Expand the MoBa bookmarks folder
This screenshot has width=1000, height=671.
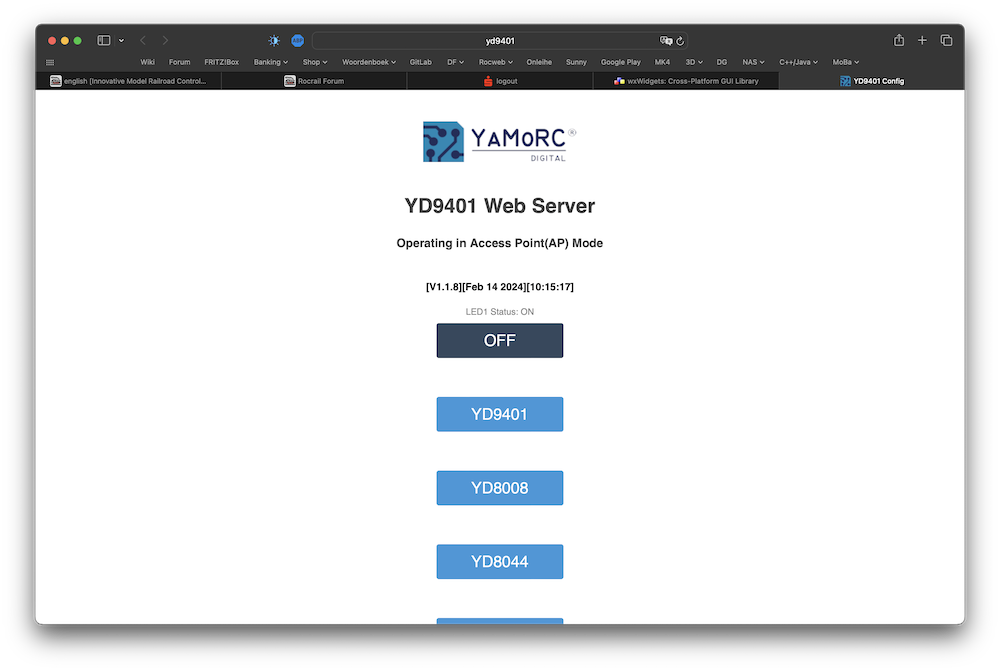point(846,62)
